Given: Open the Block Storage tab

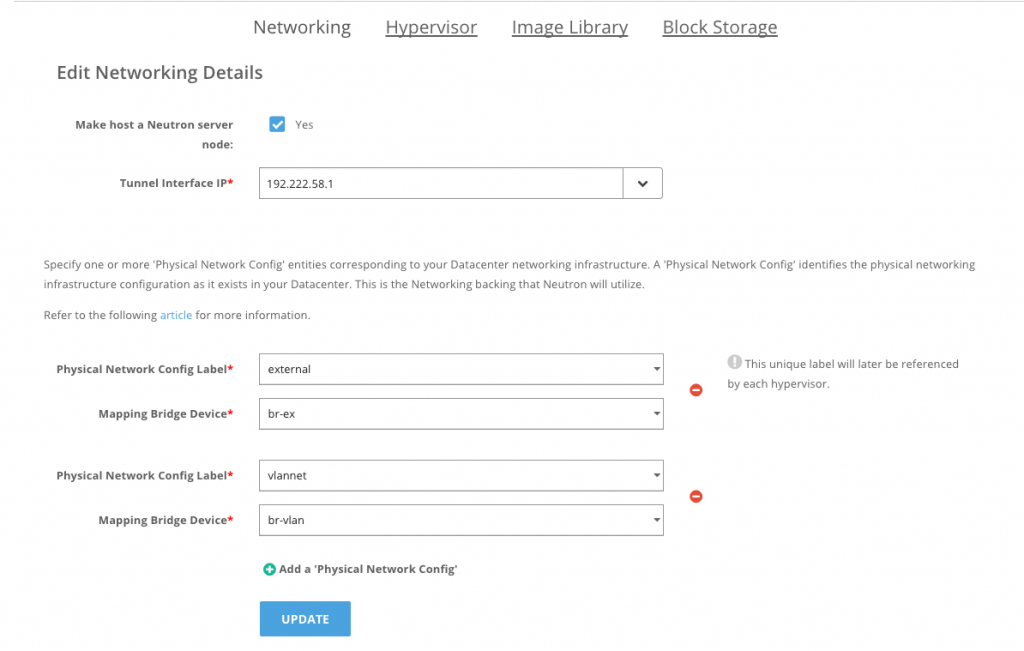Looking at the screenshot, I should click(719, 28).
